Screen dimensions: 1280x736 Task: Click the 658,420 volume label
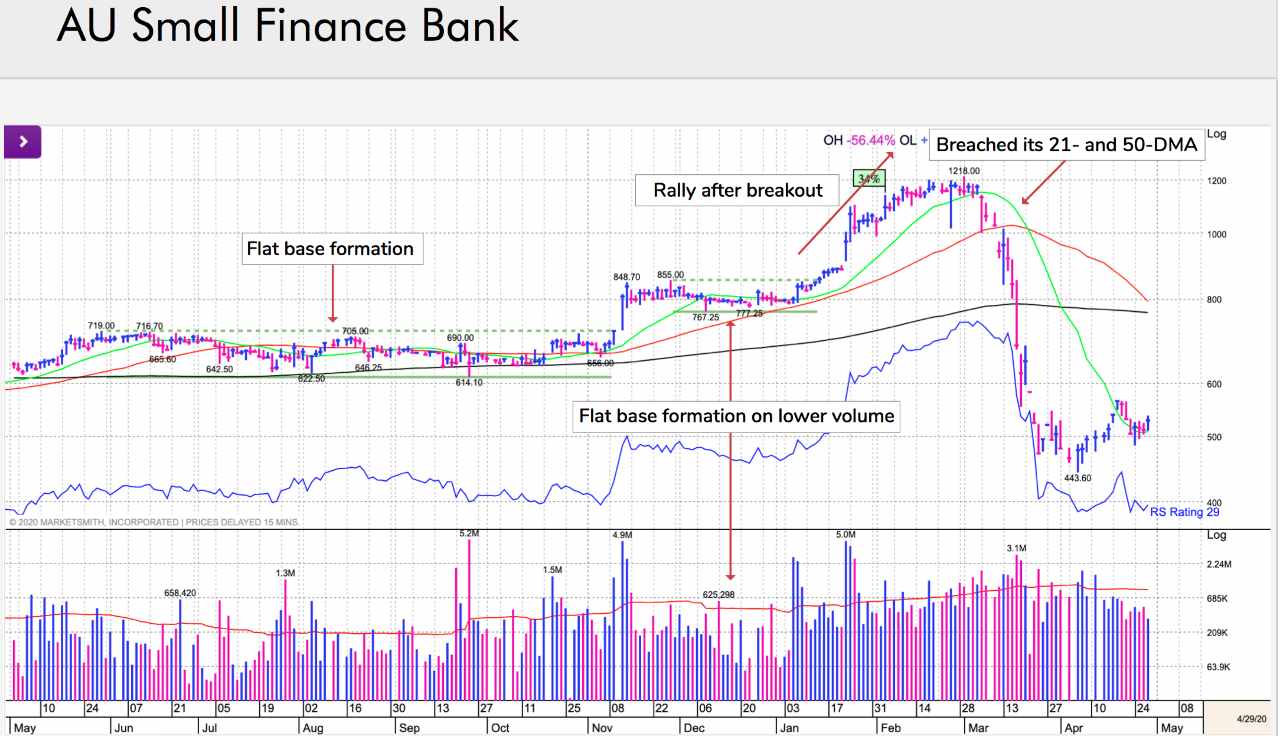tap(180, 593)
